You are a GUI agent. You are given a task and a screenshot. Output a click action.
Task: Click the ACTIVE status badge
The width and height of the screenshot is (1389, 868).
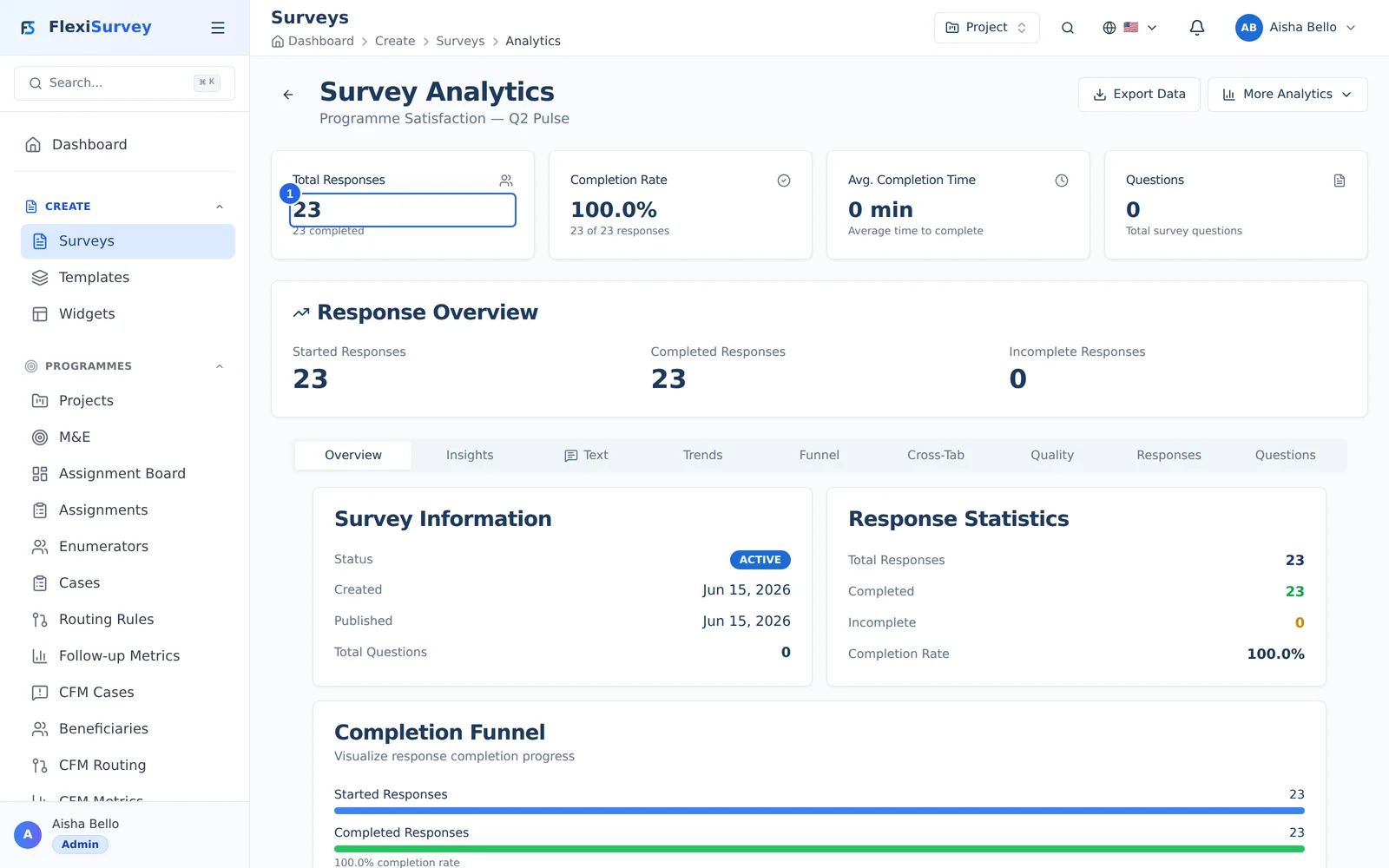coord(760,560)
